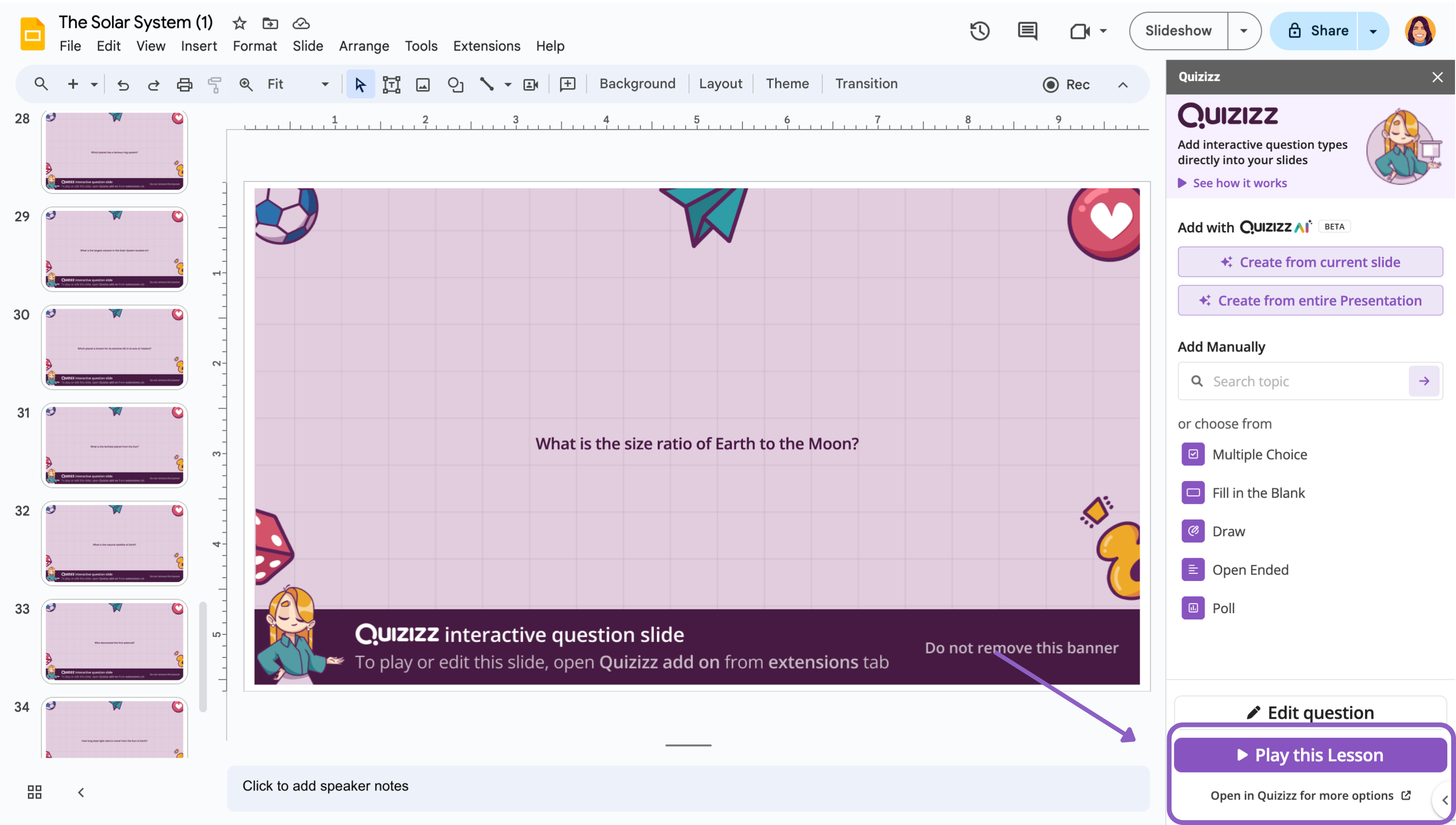The image size is (1456, 825).
Task: Collapse the side panel chevron
Action: (x=1444, y=800)
